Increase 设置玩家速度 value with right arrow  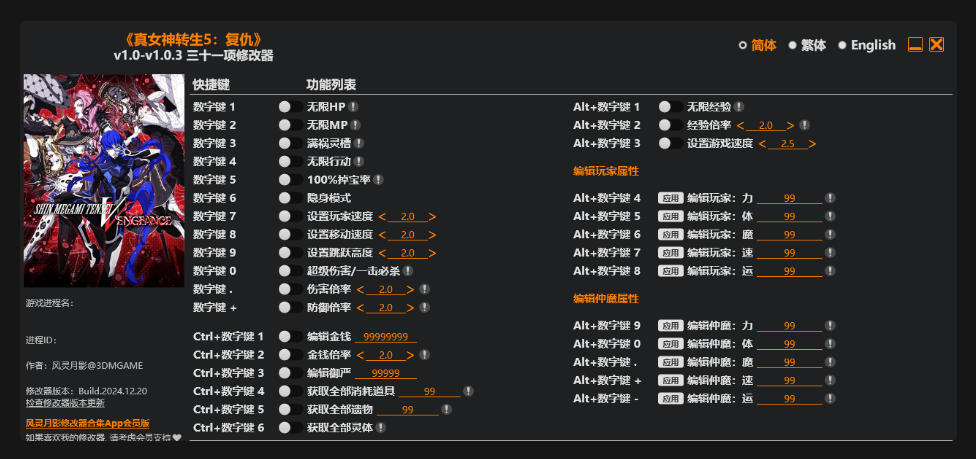point(432,217)
